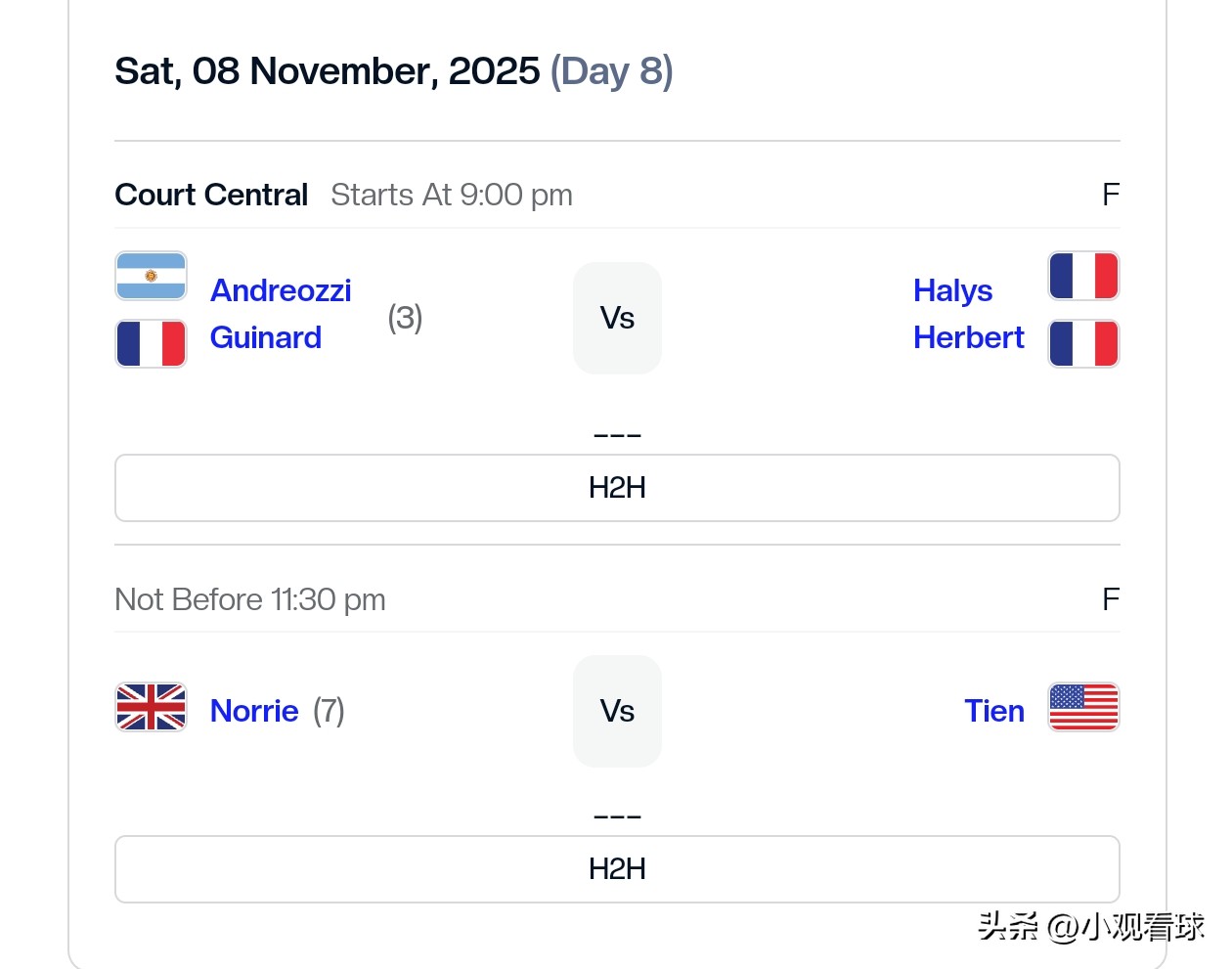Image resolution: width=1232 pixels, height=969 pixels.
Task: Click the F round label for the doubles final
Action: (1111, 195)
